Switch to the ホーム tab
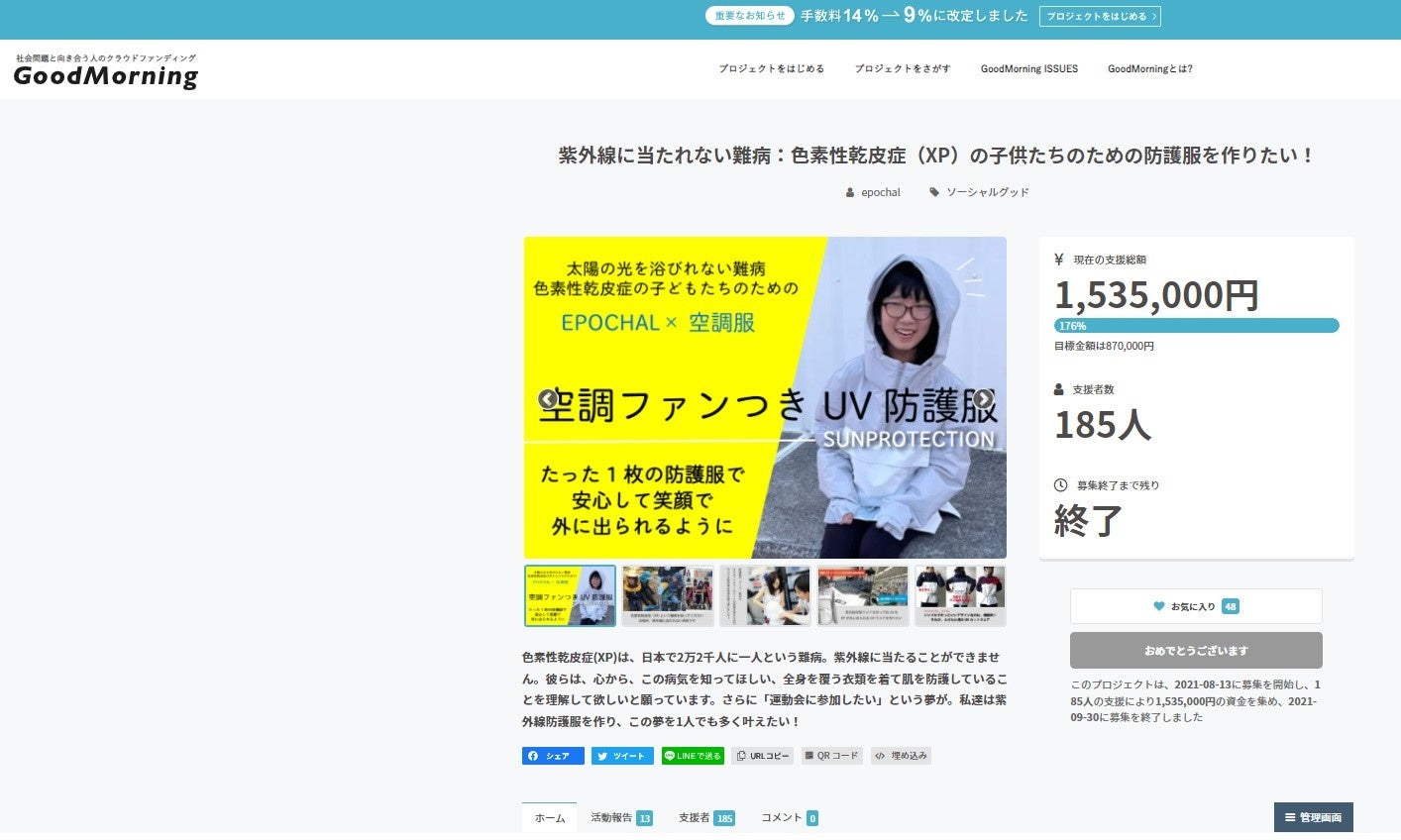Image resolution: width=1401 pixels, height=840 pixels. point(549,818)
